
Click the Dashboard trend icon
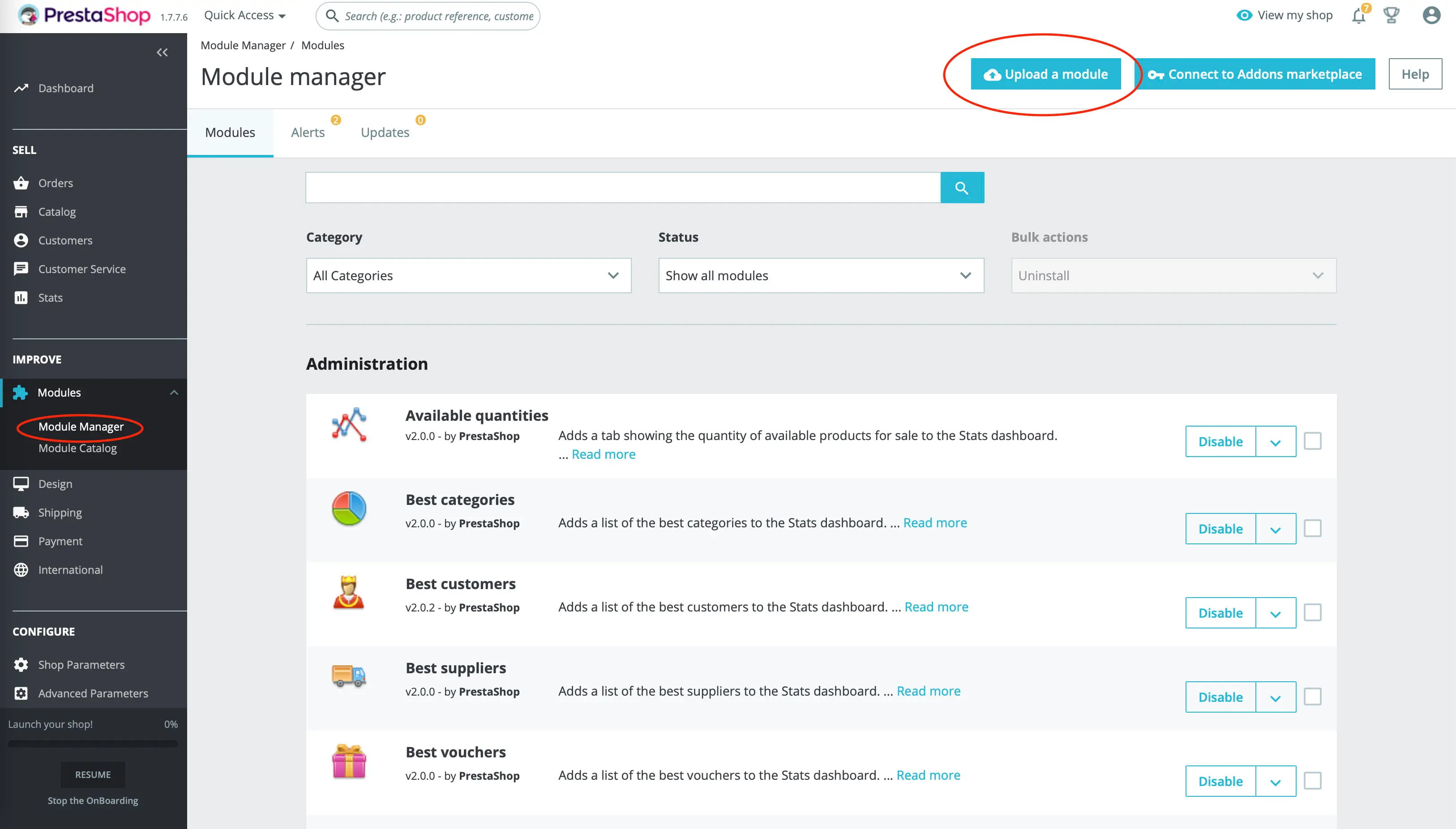tap(21, 88)
